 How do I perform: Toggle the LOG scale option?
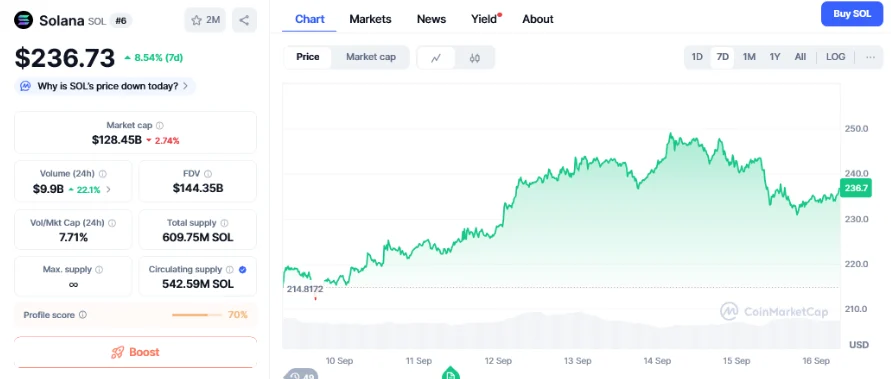pyautogui.click(x=835, y=57)
